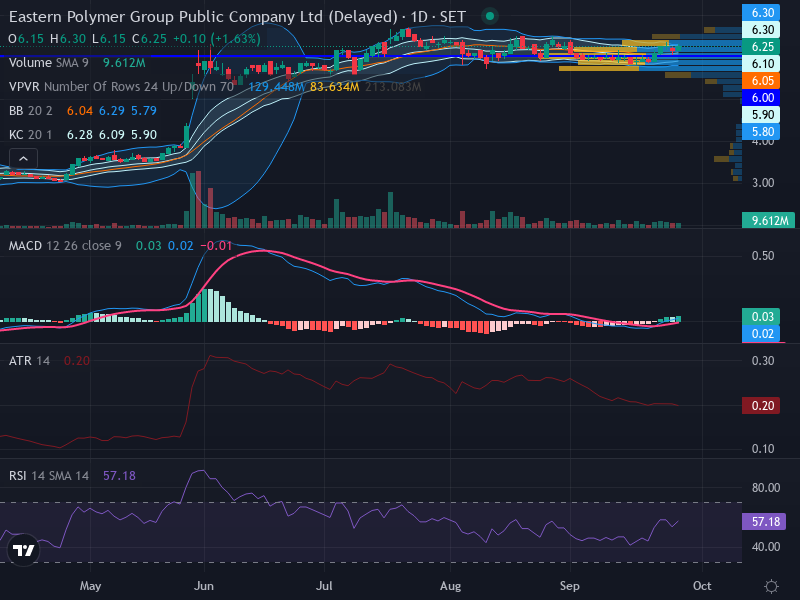Click the 0.02 MACD axis label
800x600 pixels.
click(761, 334)
